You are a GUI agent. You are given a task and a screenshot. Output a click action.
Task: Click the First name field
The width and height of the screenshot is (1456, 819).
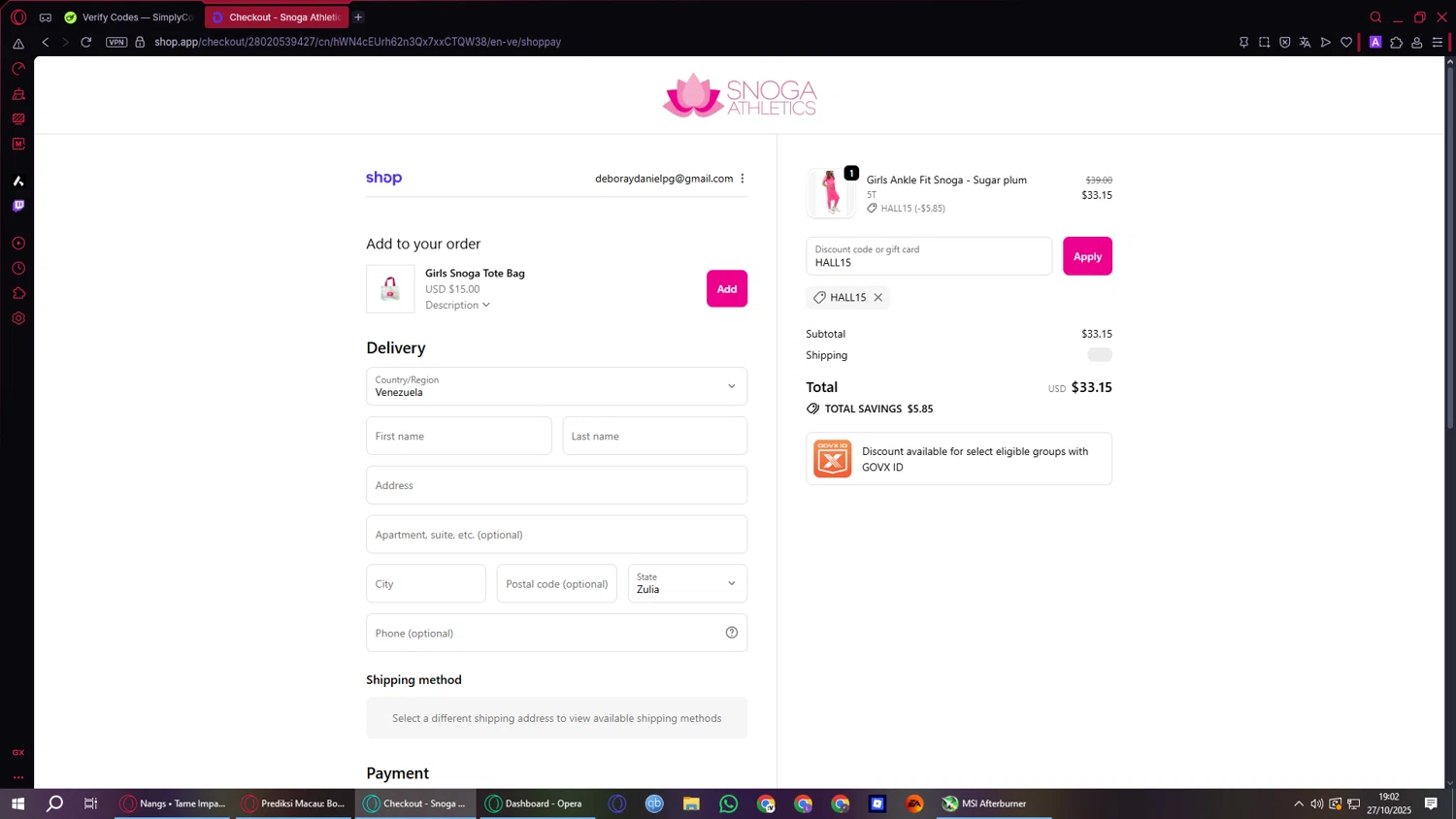coord(459,436)
